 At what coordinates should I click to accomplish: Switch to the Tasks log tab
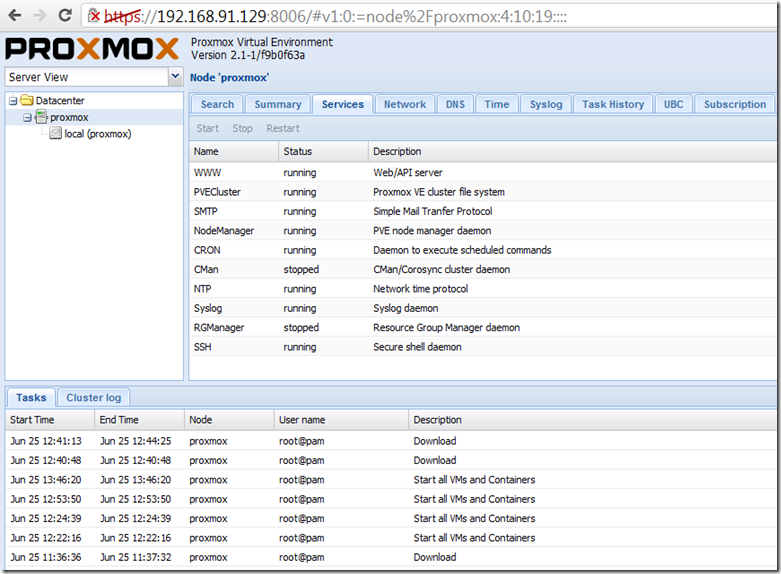click(31, 398)
